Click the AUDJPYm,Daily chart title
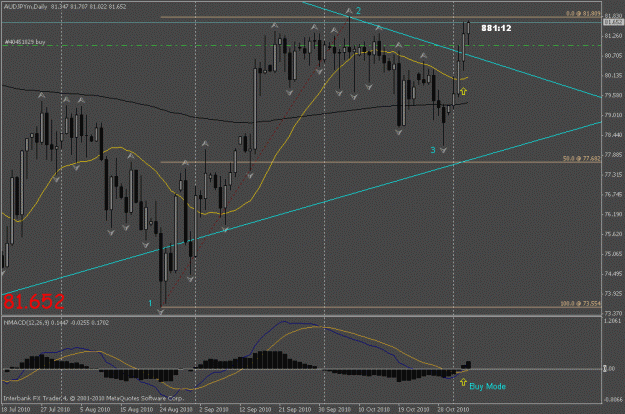Viewport: 625px width, 414px height. coord(26,7)
